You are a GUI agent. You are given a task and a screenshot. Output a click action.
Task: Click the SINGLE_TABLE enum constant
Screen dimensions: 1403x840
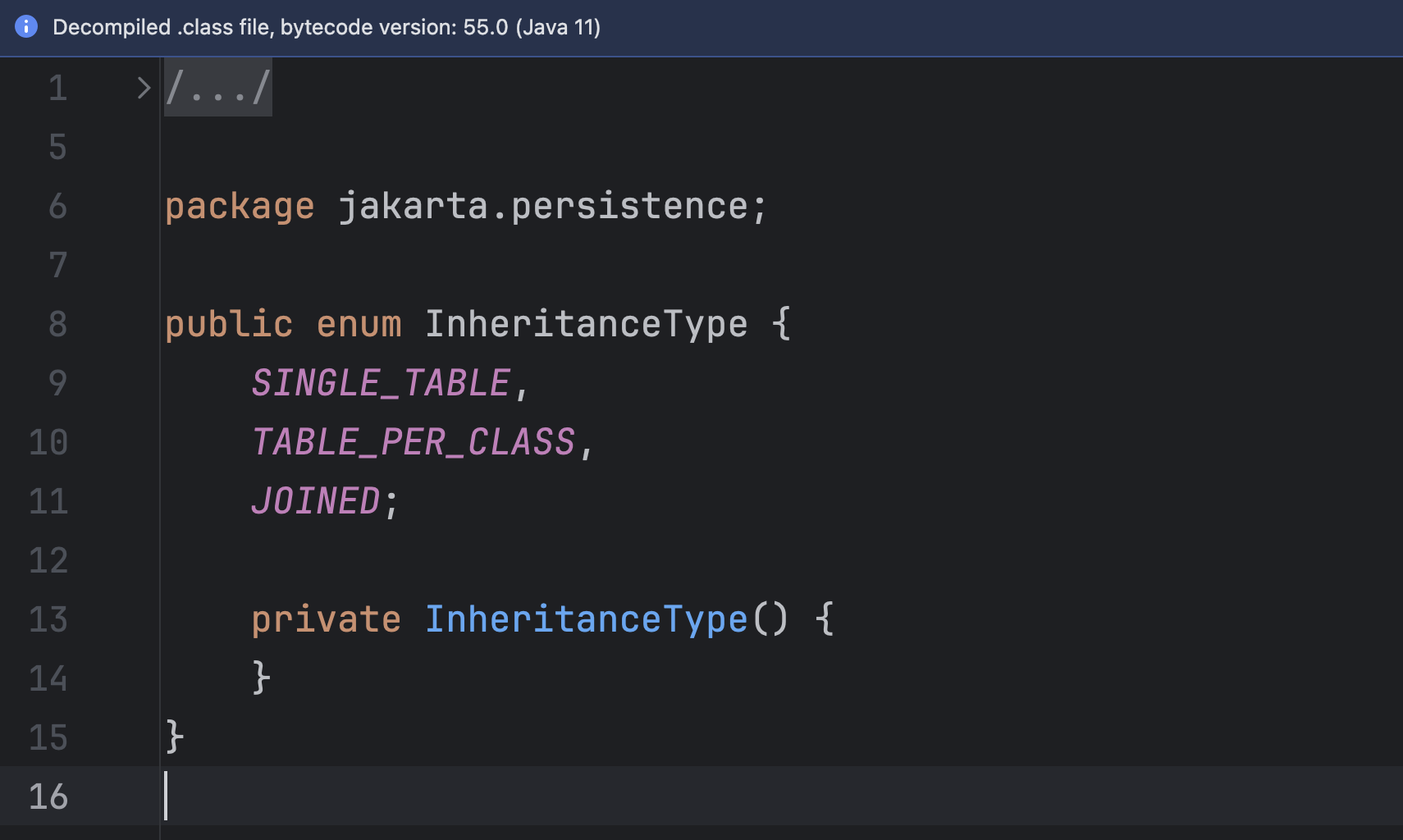tap(381, 383)
